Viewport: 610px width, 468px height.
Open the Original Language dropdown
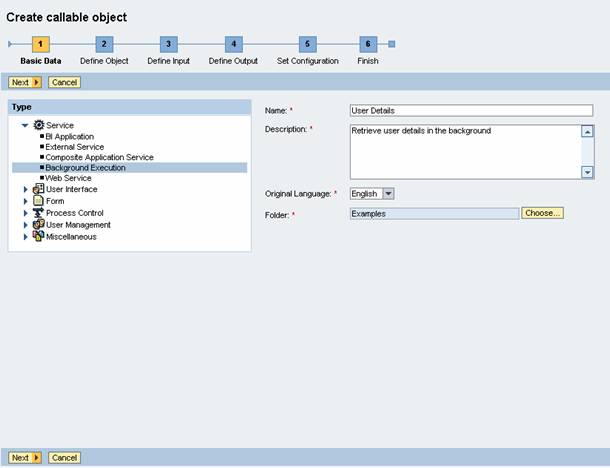[388, 193]
